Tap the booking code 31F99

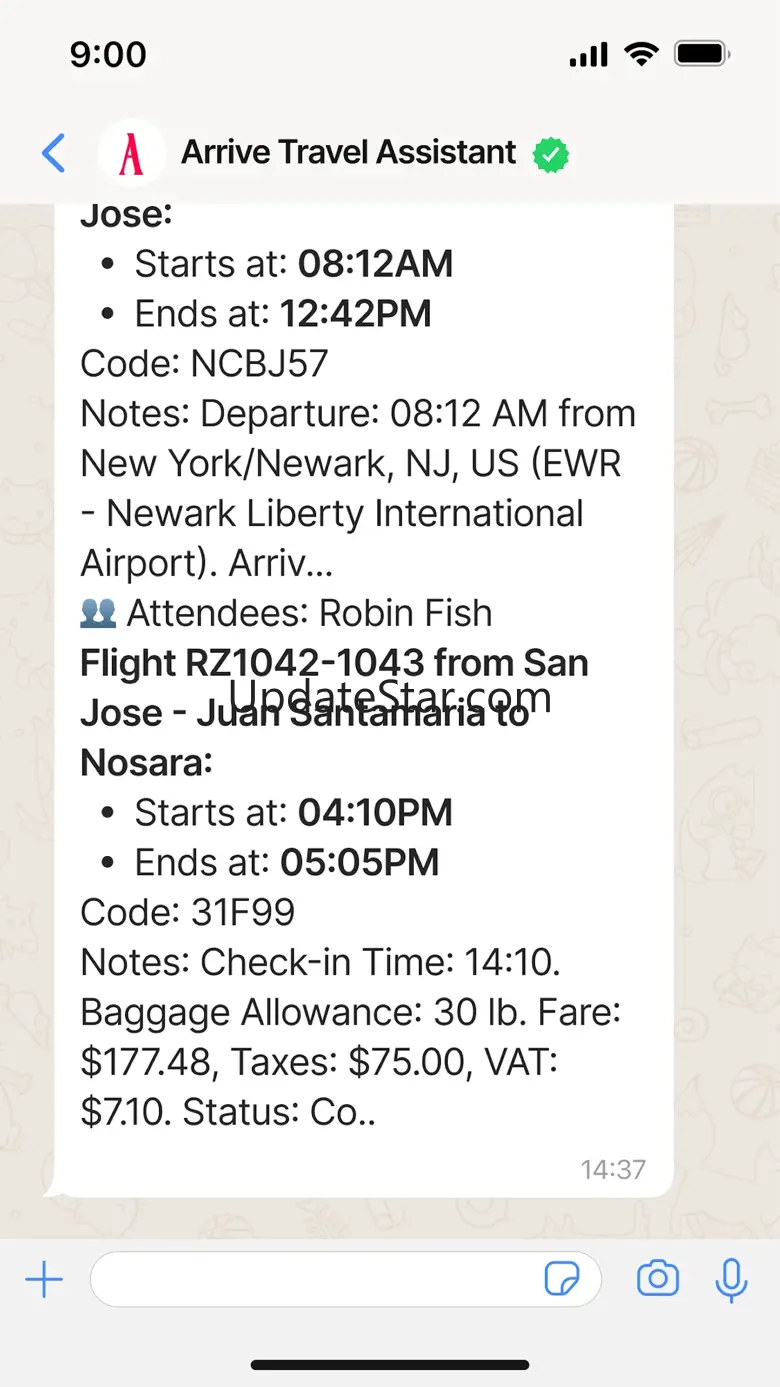click(243, 912)
